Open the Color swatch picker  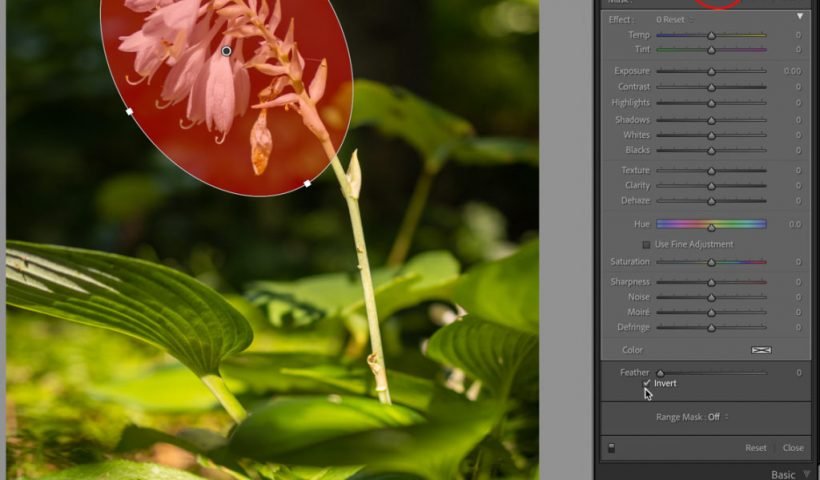coord(761,350)
